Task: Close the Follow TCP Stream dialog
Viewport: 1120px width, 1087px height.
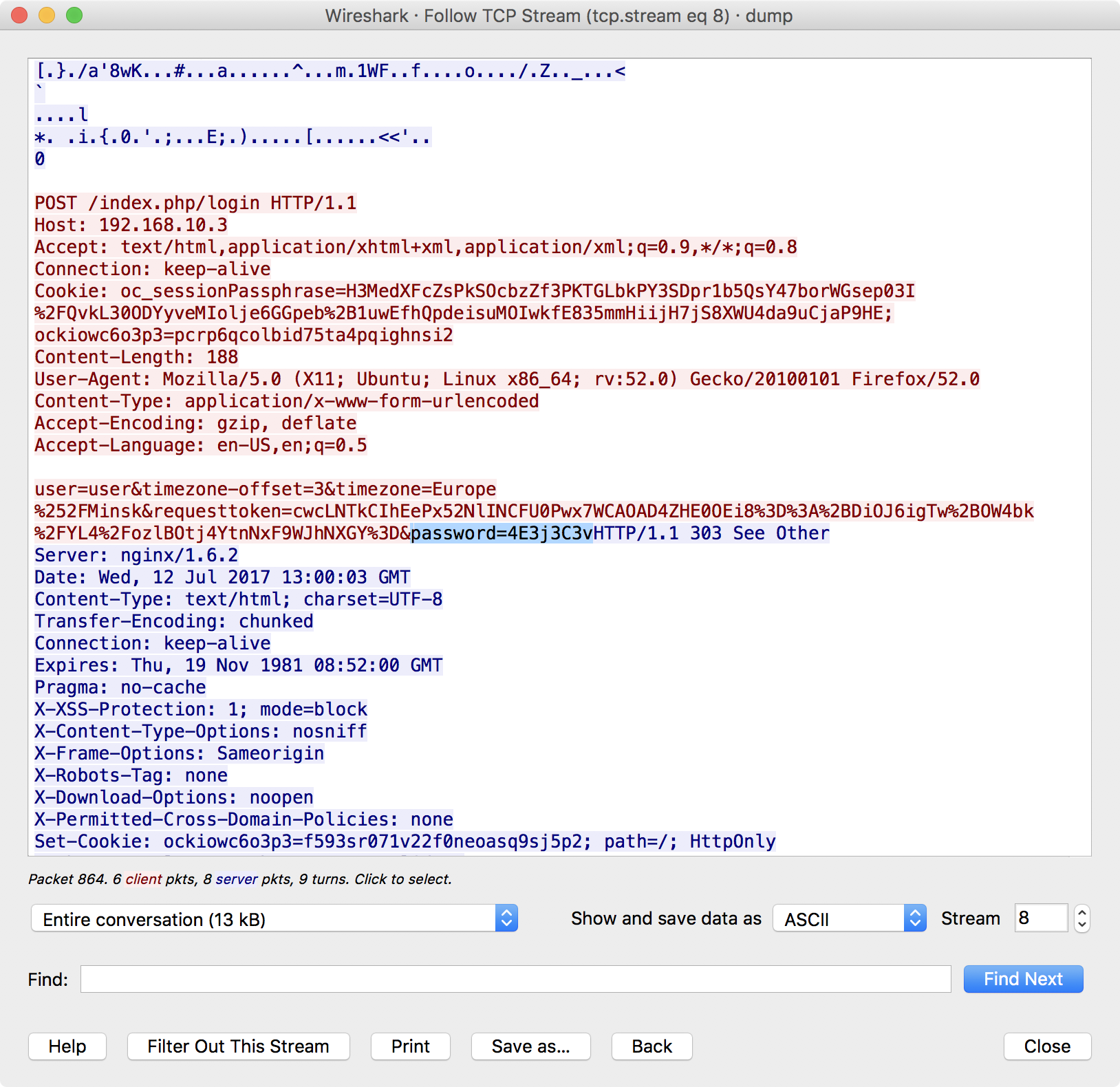Action: [1047, 1046]
